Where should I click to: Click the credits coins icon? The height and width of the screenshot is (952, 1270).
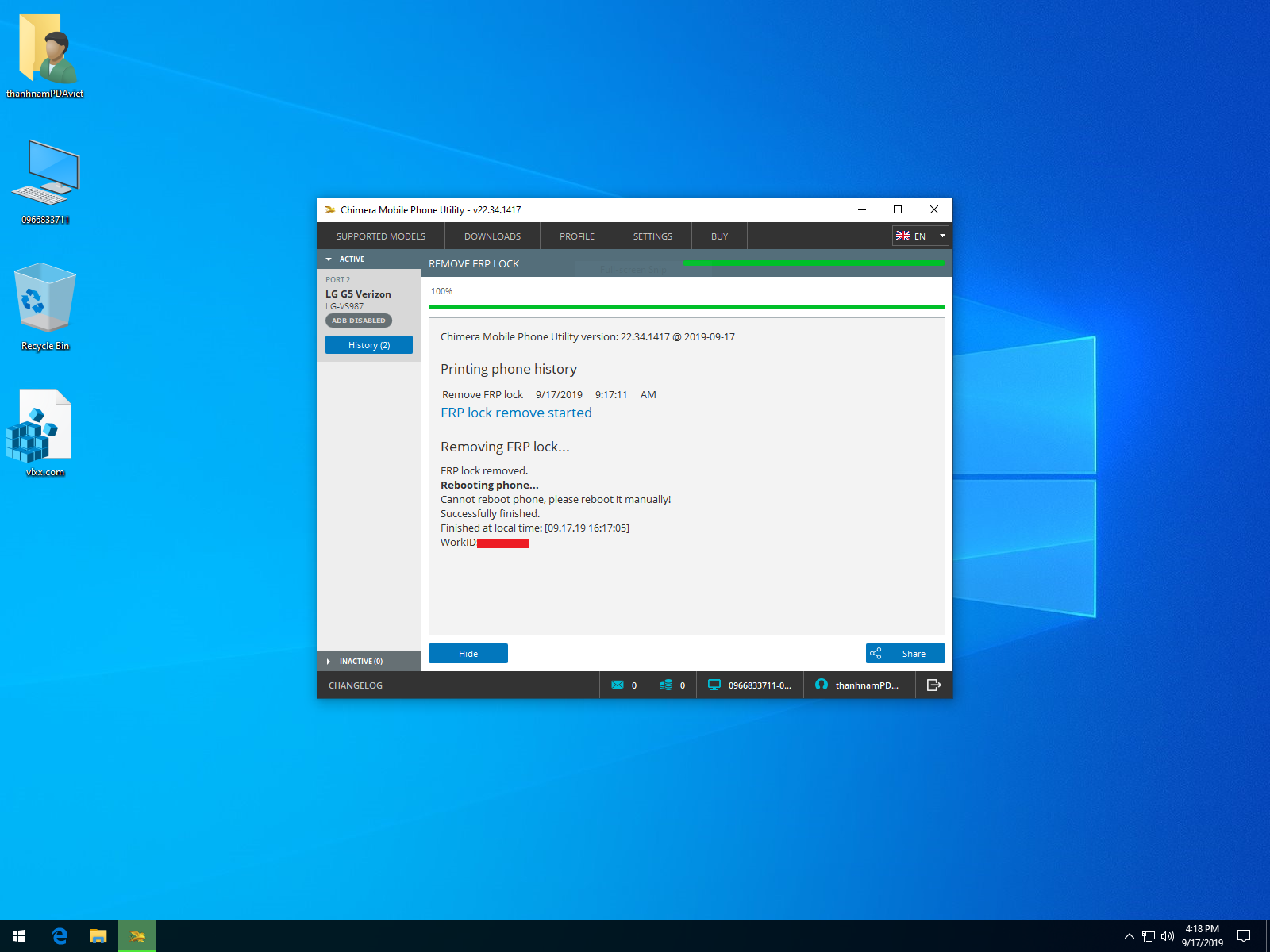[666, 685]
